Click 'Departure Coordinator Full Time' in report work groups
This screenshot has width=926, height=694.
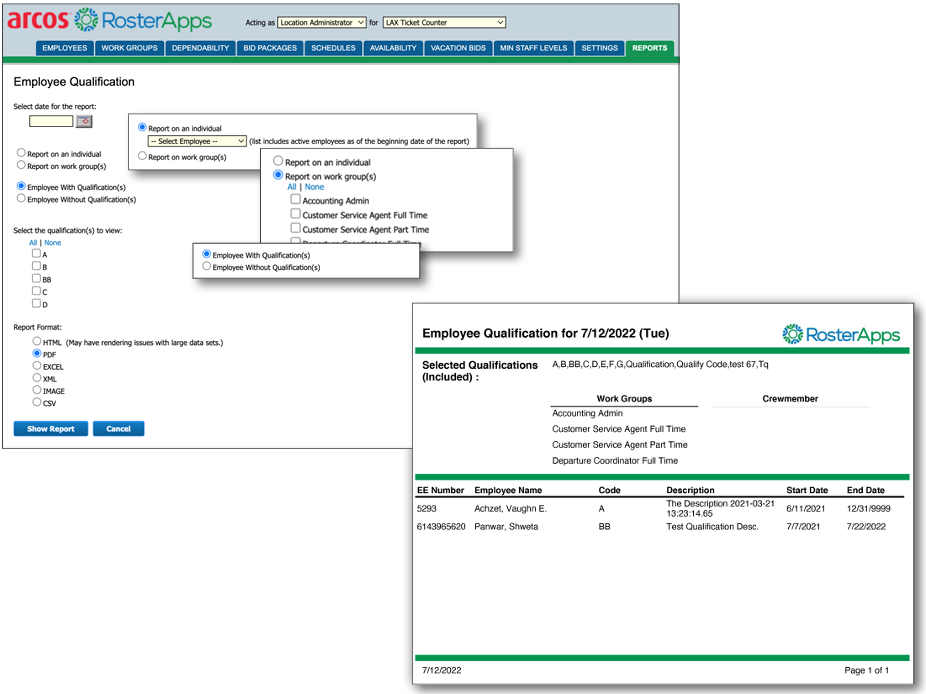[615, 461]
